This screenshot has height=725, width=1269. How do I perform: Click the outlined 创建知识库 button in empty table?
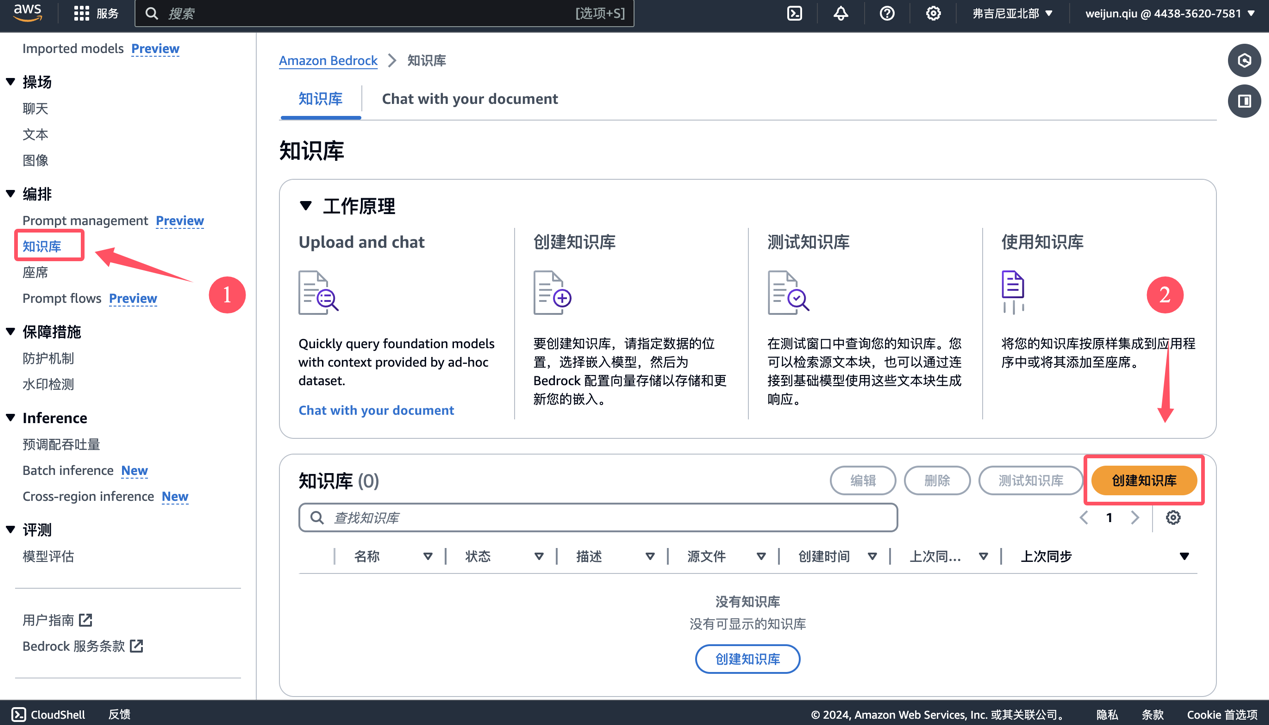748,659
